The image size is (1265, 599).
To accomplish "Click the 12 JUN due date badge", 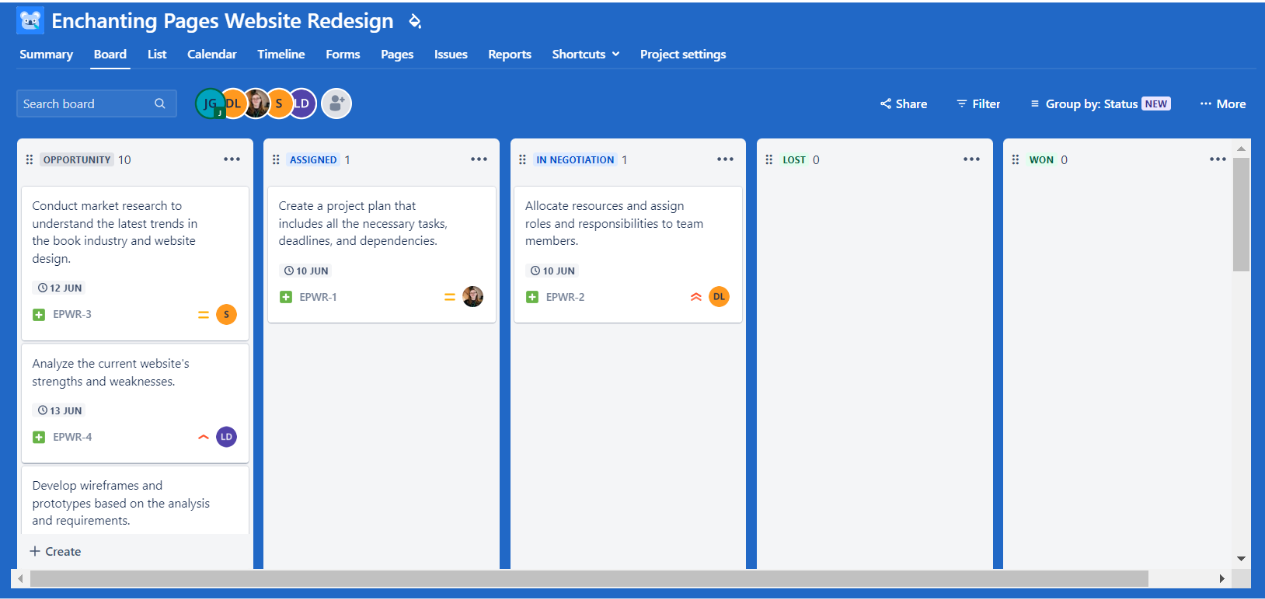I will [60, 288].
